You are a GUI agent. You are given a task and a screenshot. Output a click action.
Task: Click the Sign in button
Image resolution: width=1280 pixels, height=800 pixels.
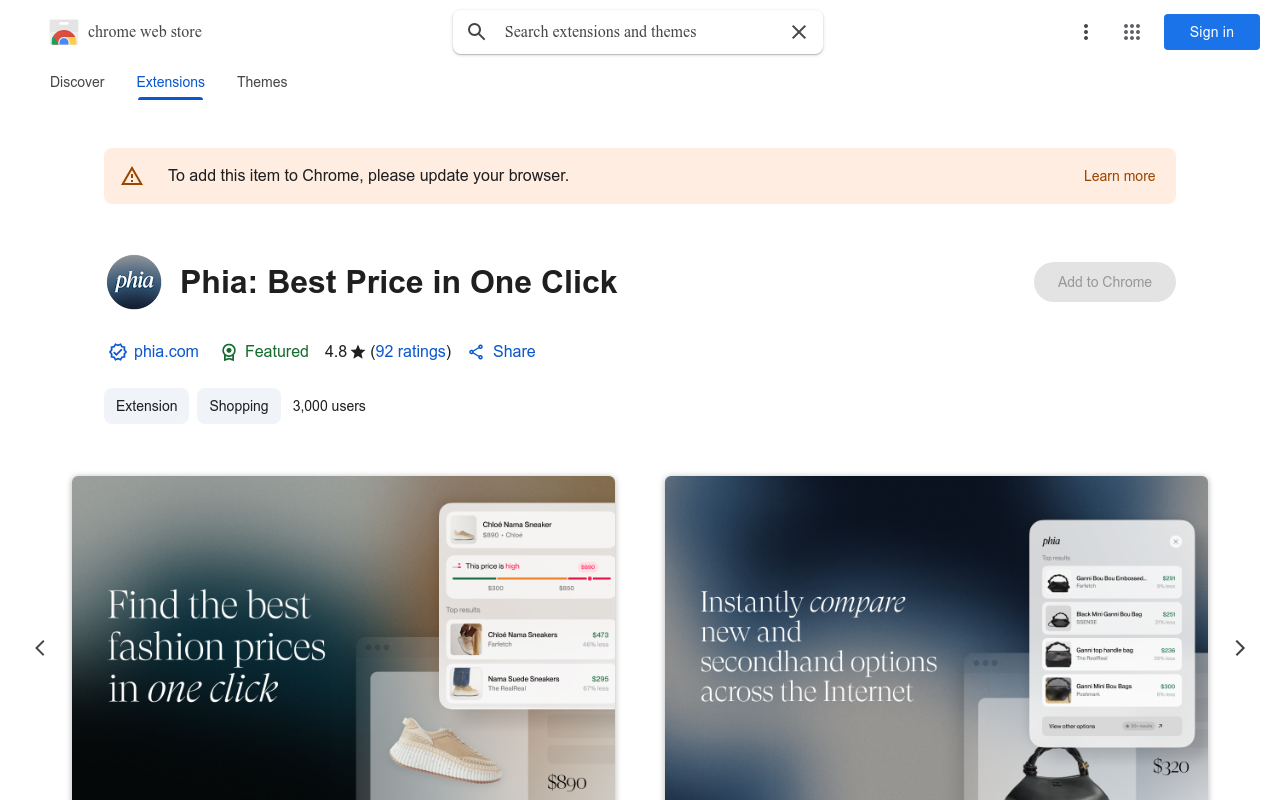(x=1212, y=32)
